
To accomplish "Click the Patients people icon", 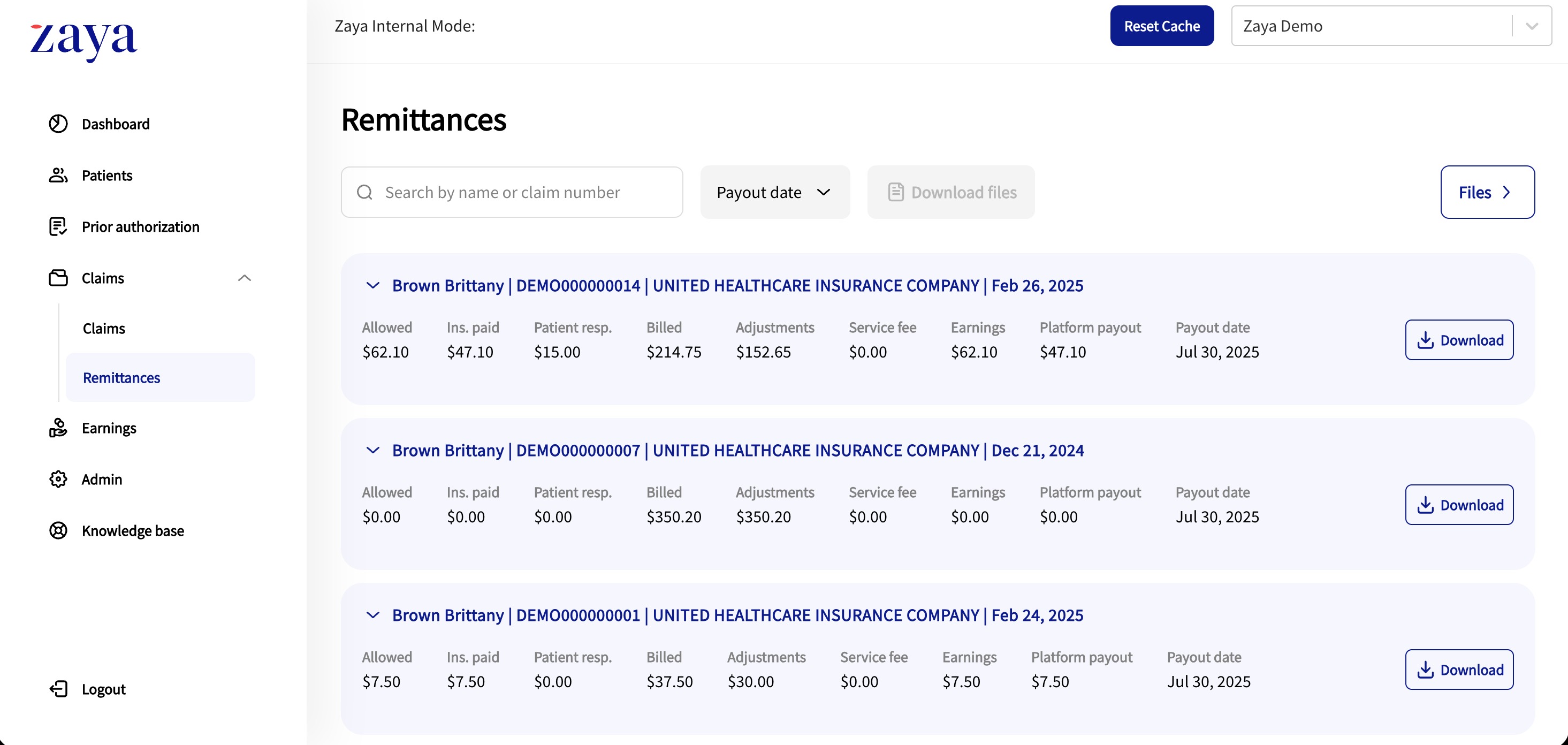I will click(58, 176).
